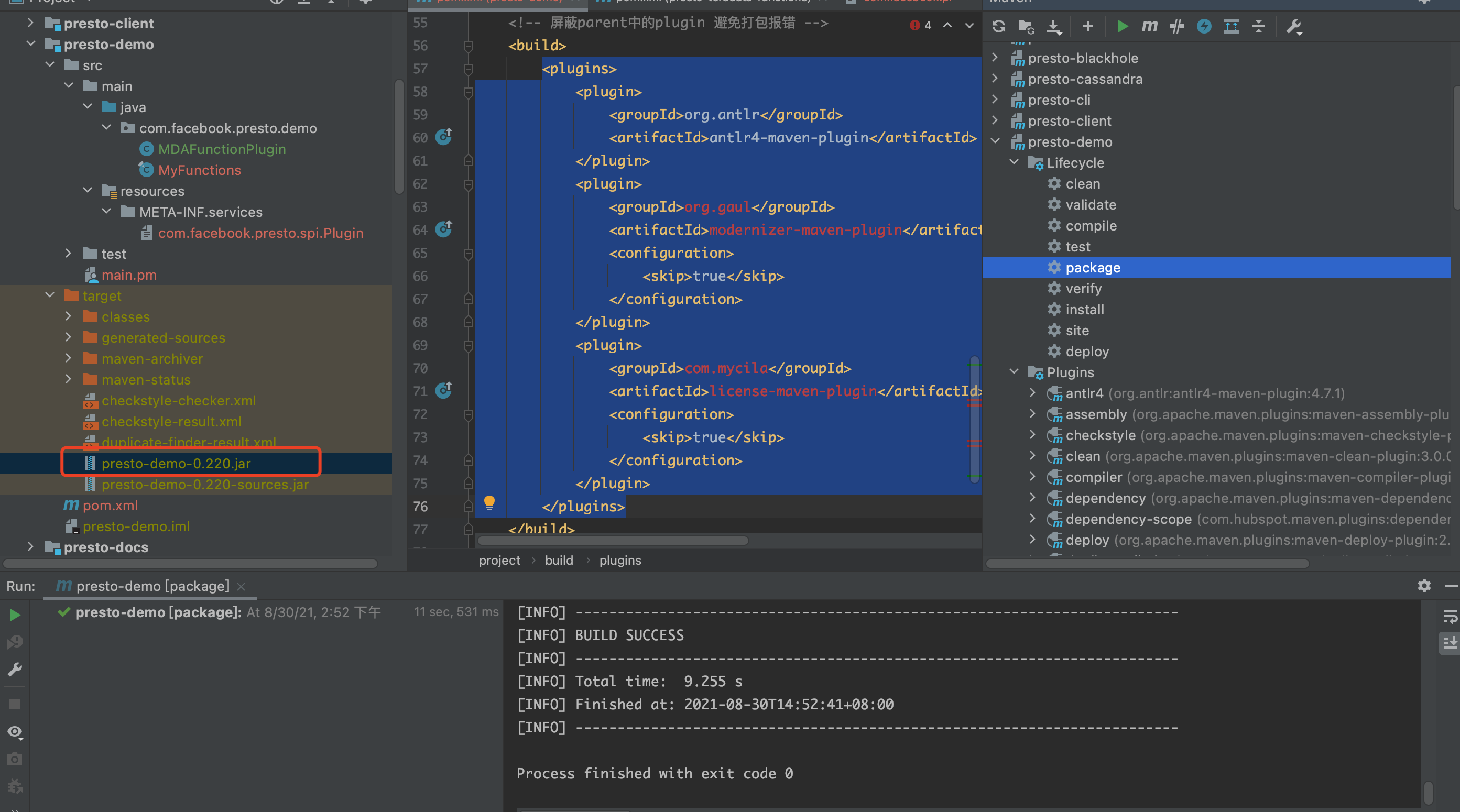This screenshot has height=812, width=1460.
Task: Toggle Show Dependencies icon in Maven toolbar
Action: [x=1231, y=26]
